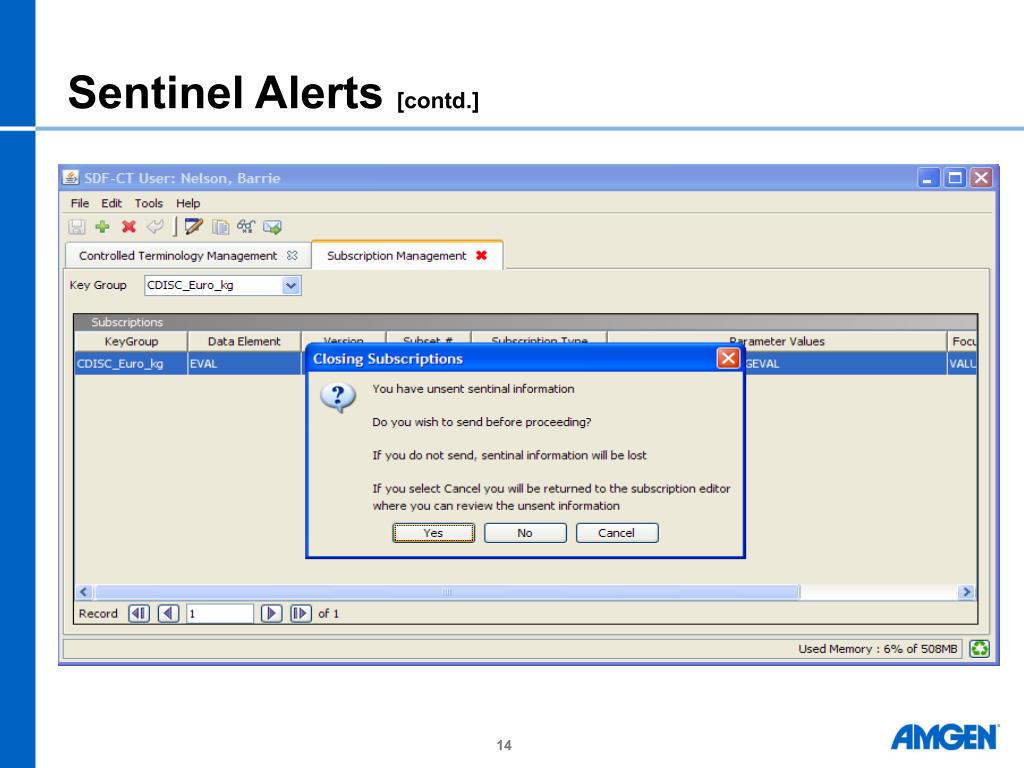Click the grey undo arrow icon
The image size is (1024, 768).
(155, 227)
